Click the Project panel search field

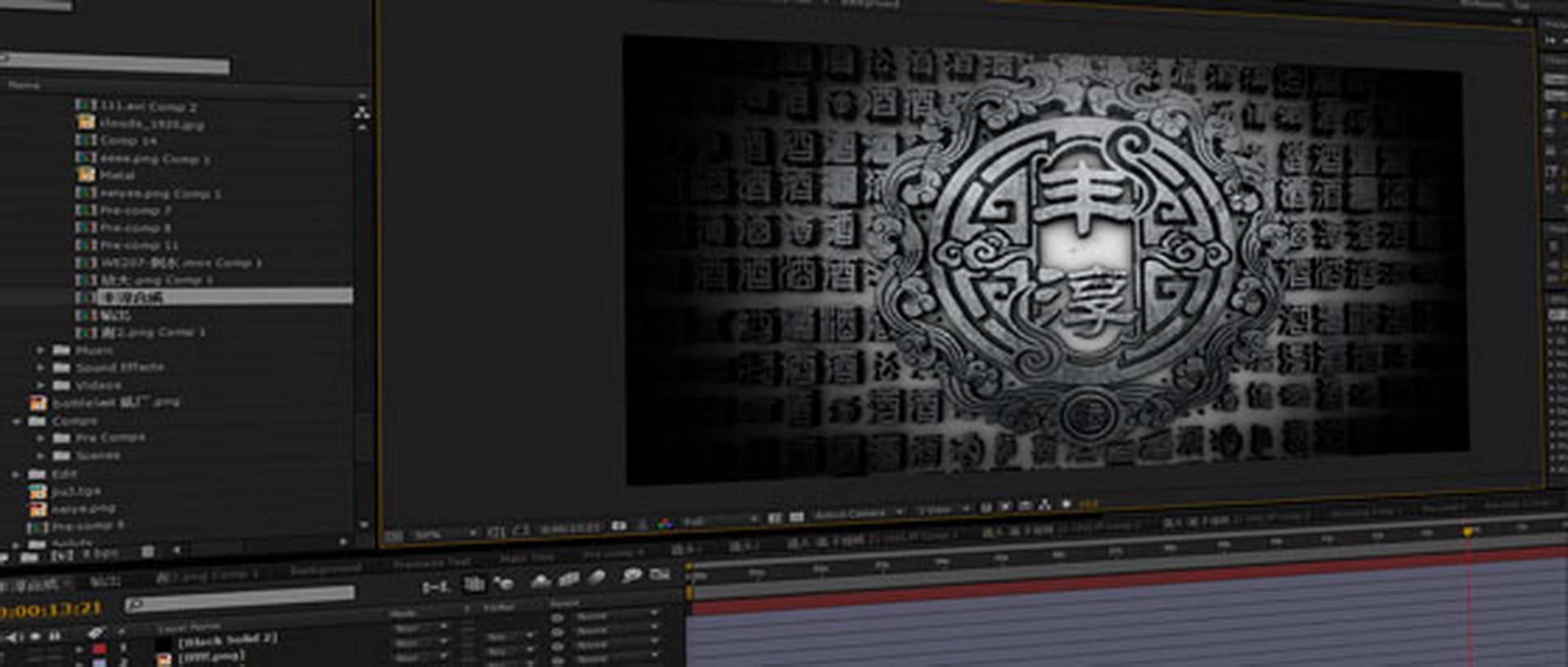tap(114, 64)
